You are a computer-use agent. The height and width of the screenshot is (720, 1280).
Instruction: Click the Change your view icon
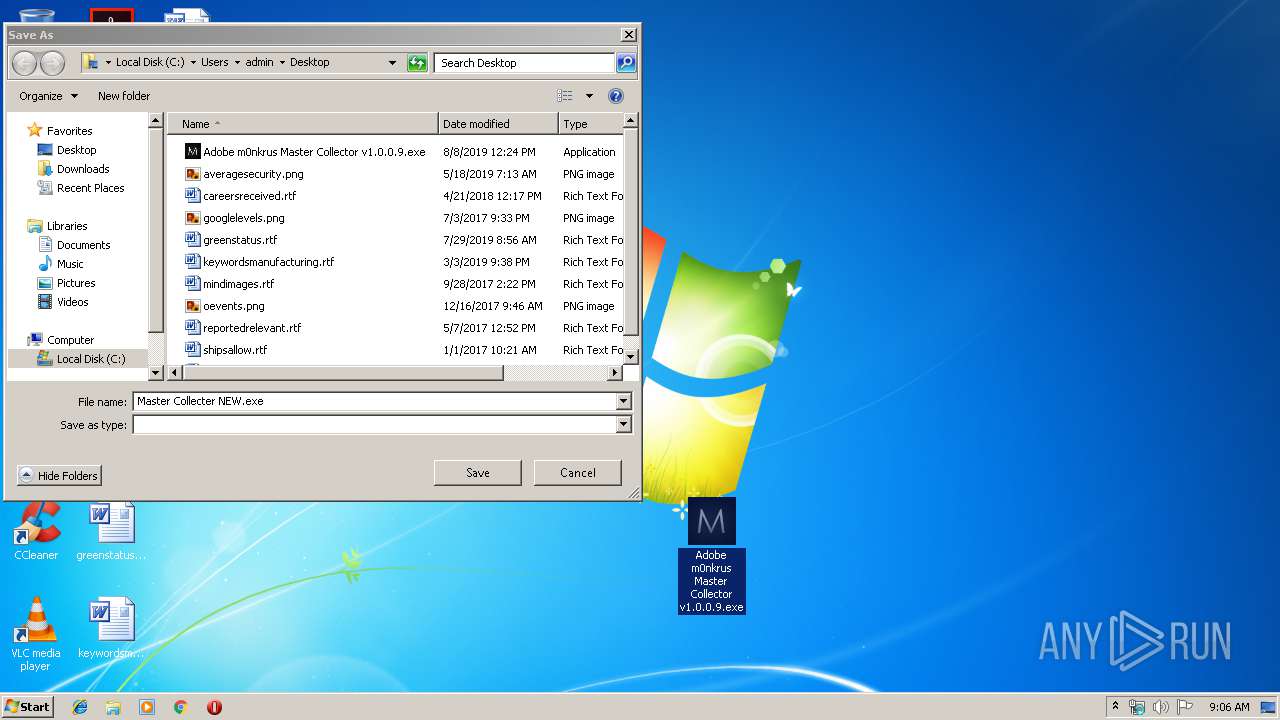565,96
